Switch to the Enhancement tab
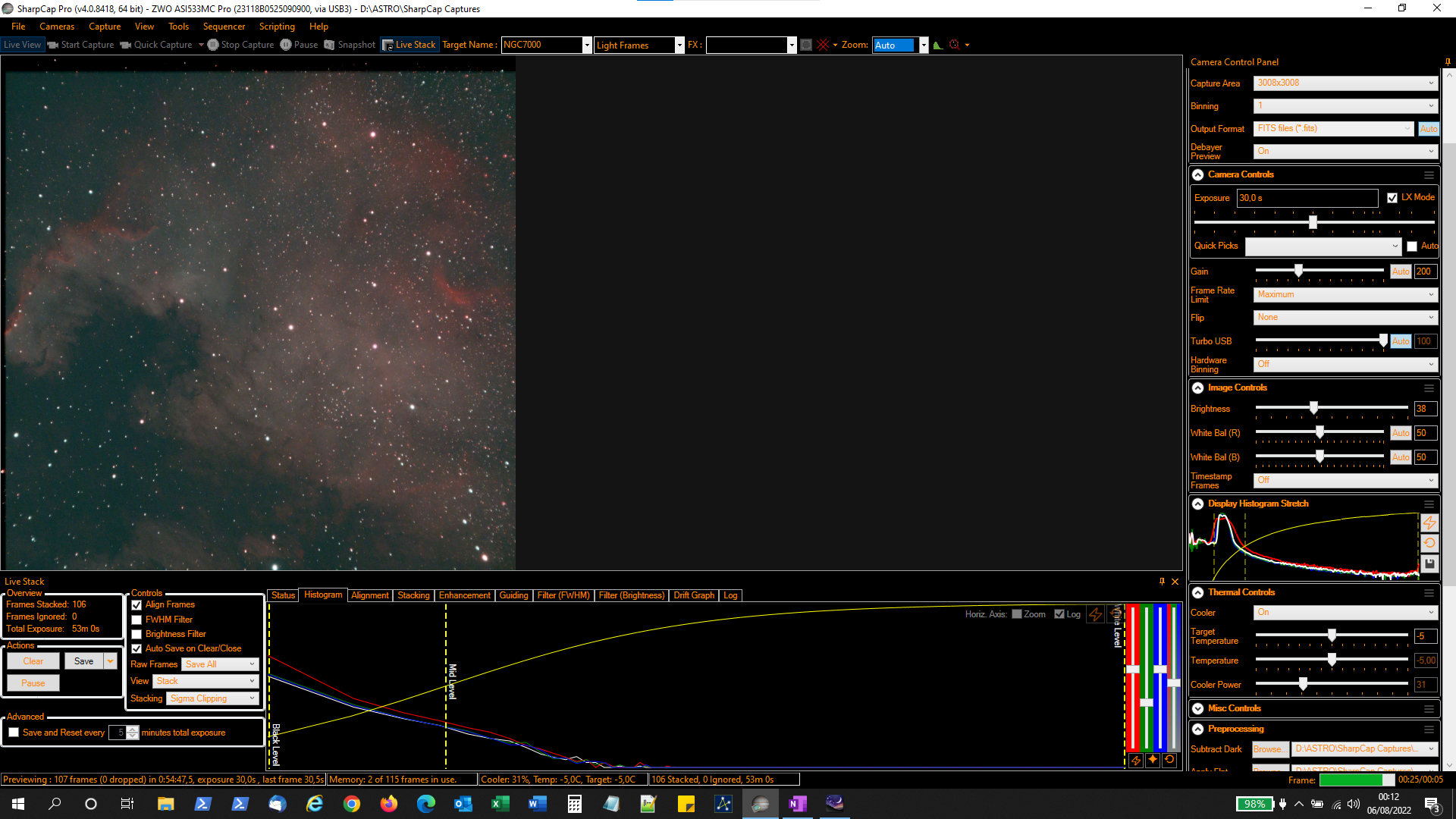The height and width of the screenshot is (819, 1456). click(x=464, y=595)
